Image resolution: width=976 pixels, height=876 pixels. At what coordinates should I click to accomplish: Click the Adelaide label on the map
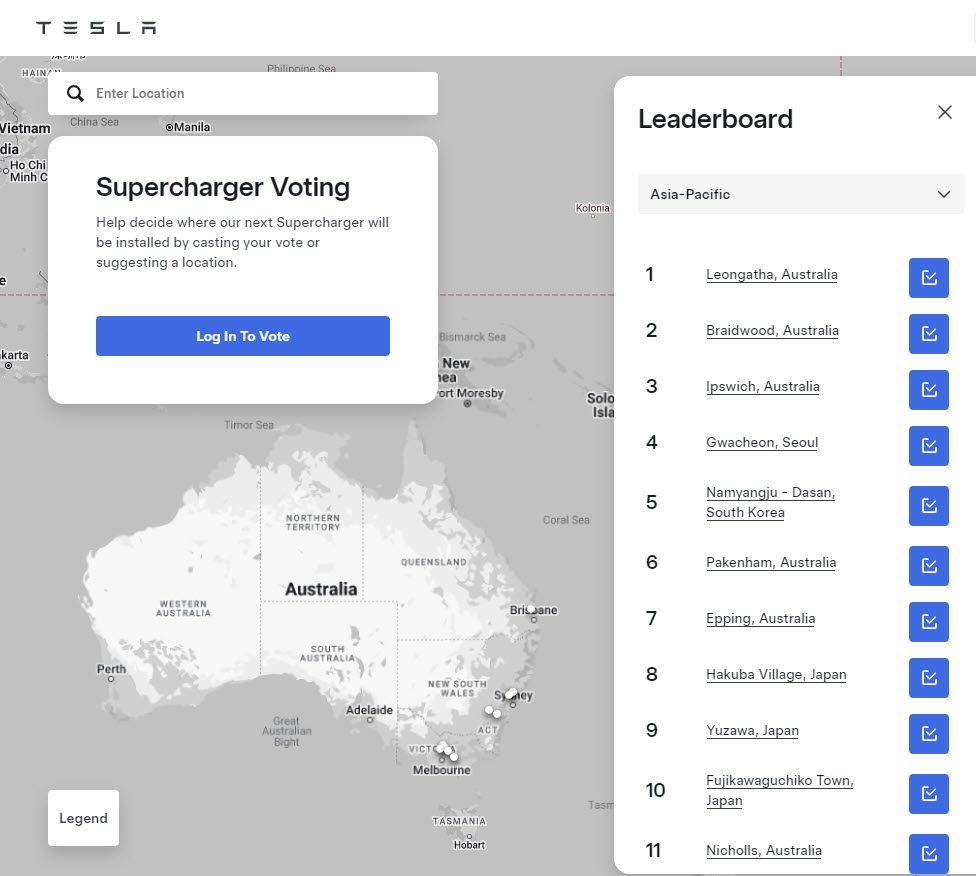[x=369, y=710]
